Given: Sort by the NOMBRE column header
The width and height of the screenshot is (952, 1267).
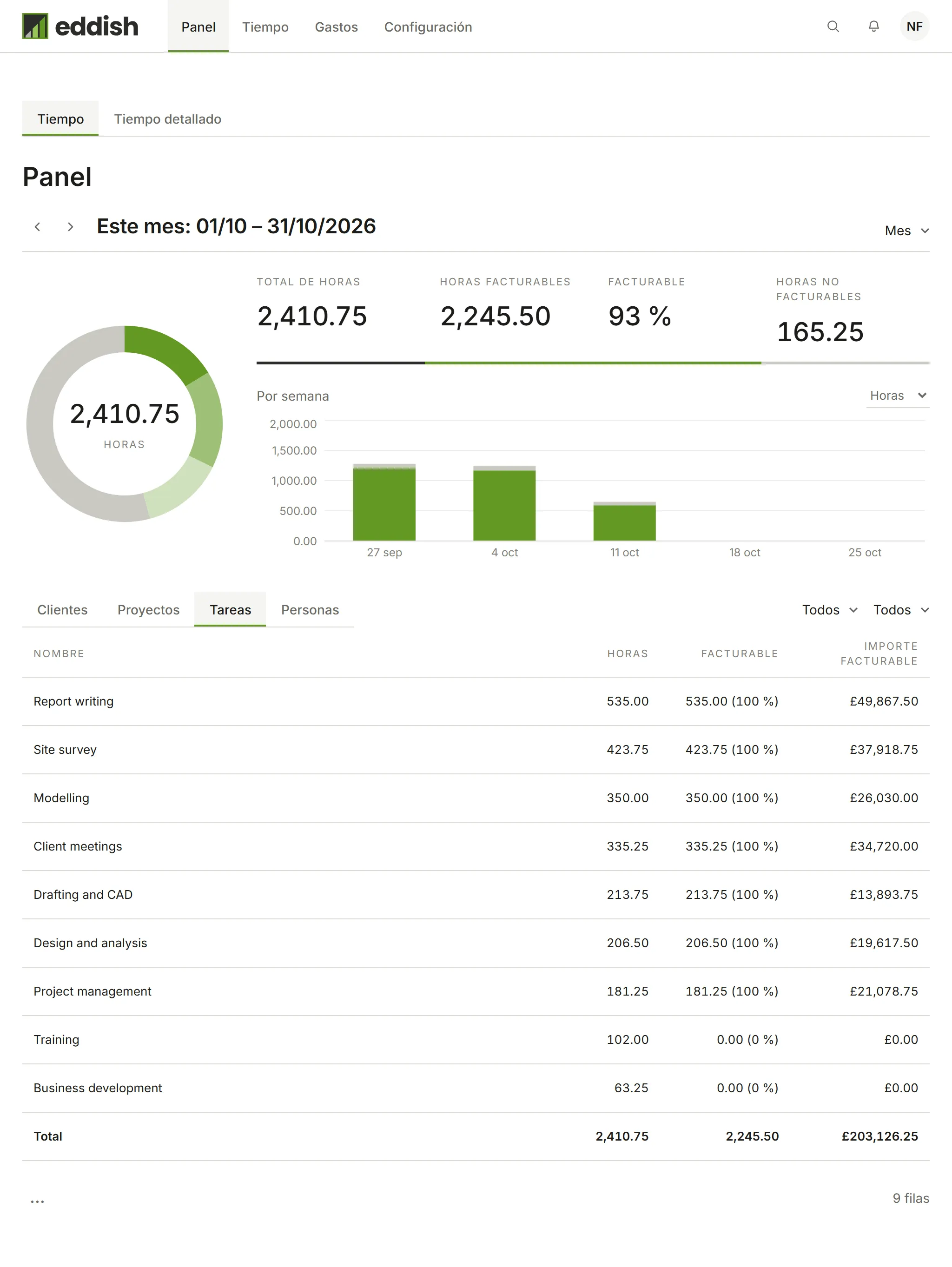Looking at the screenshot, I should click(59, 653).
